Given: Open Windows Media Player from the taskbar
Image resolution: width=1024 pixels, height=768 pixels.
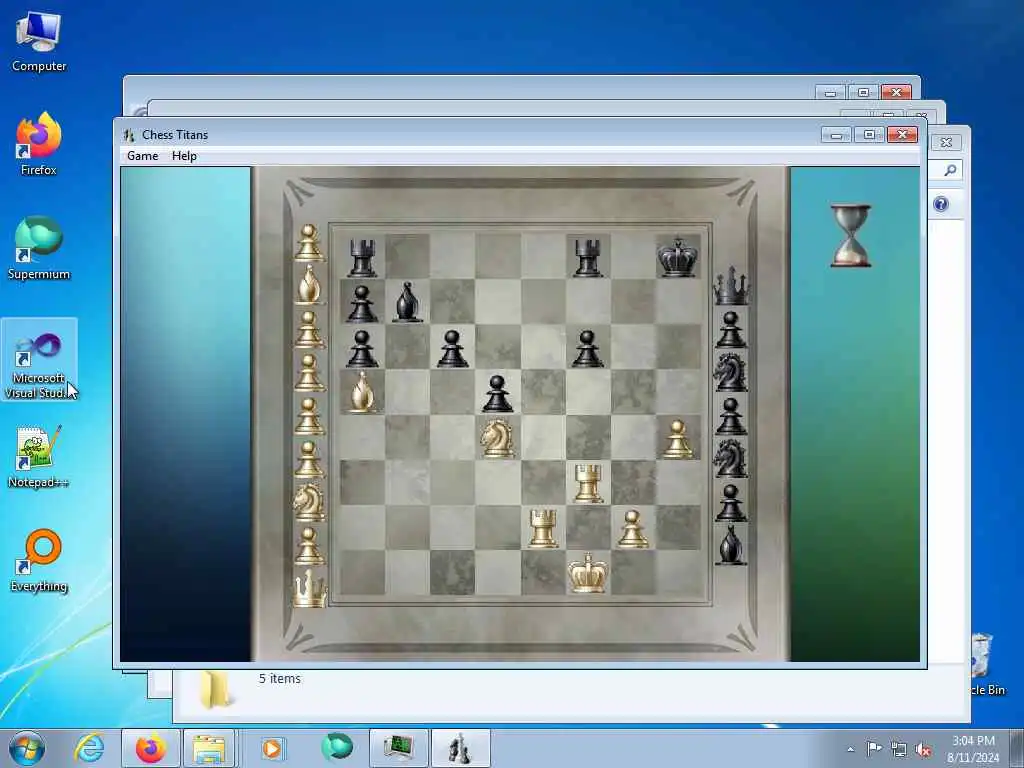Looking at the screenshot, I should 272,748.
